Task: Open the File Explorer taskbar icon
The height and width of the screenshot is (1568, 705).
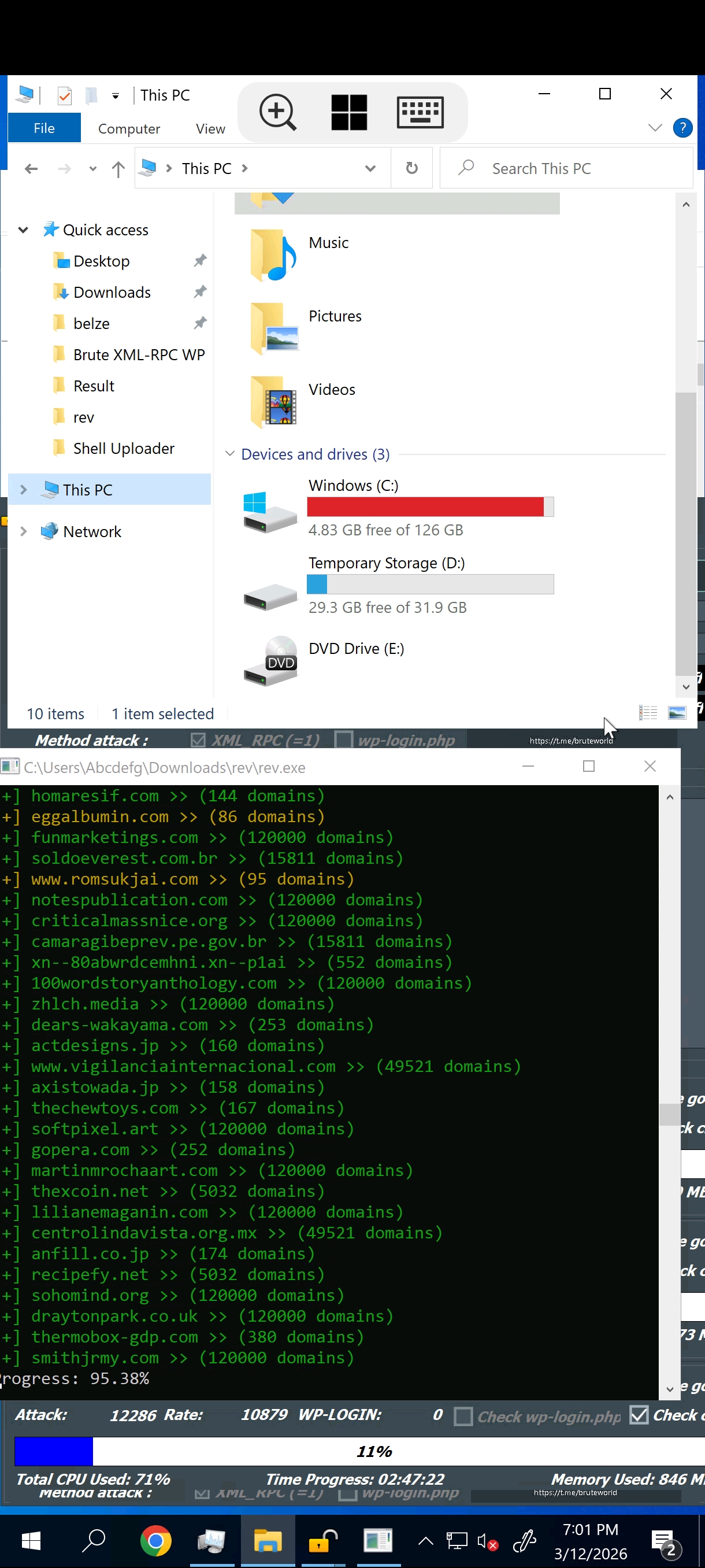Action: point(268,1541)
